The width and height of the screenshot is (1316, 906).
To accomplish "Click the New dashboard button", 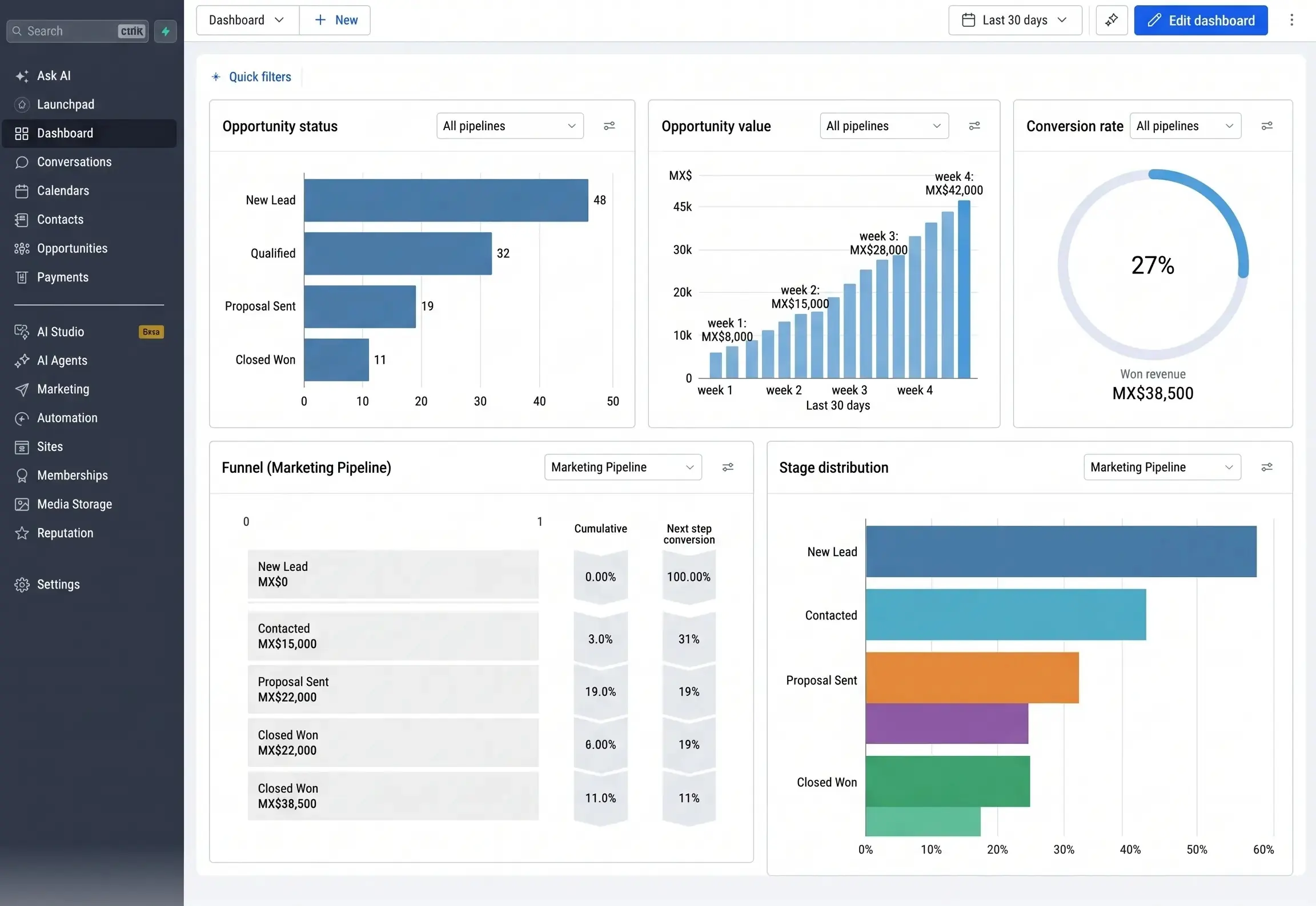I will (x=335, y=21).
